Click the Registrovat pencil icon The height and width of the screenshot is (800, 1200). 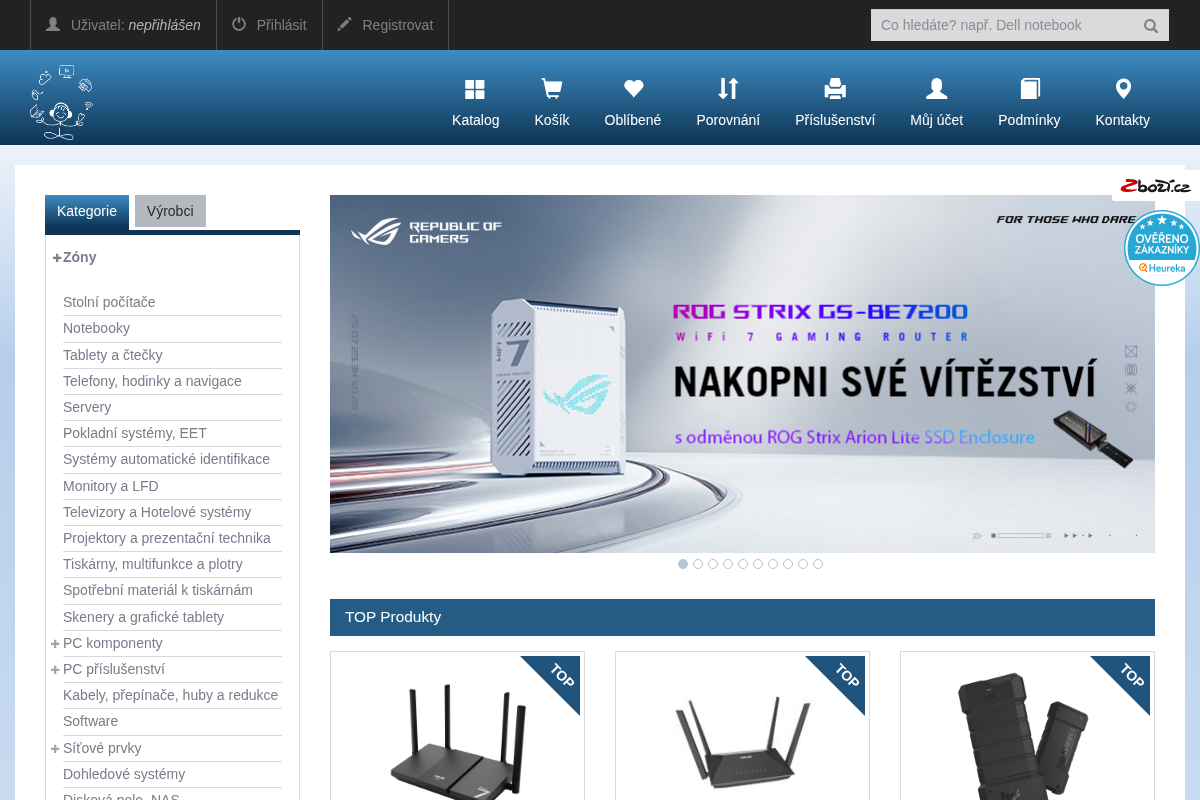point(345,24)
